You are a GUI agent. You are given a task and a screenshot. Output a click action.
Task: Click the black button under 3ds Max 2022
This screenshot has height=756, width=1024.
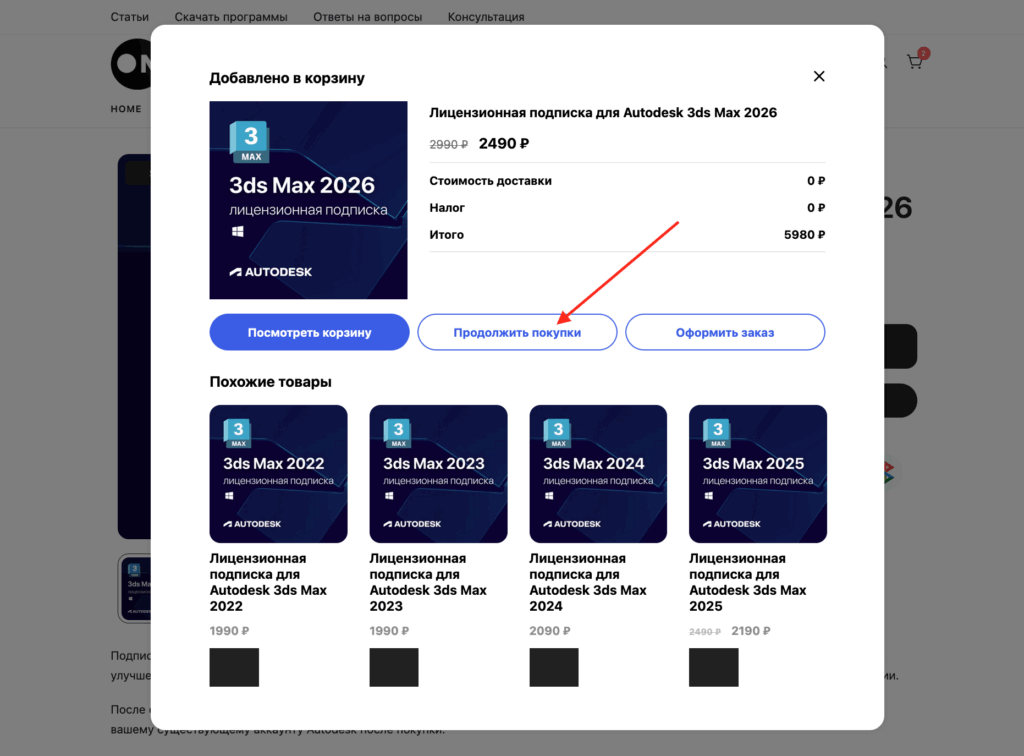pos(234,667)
